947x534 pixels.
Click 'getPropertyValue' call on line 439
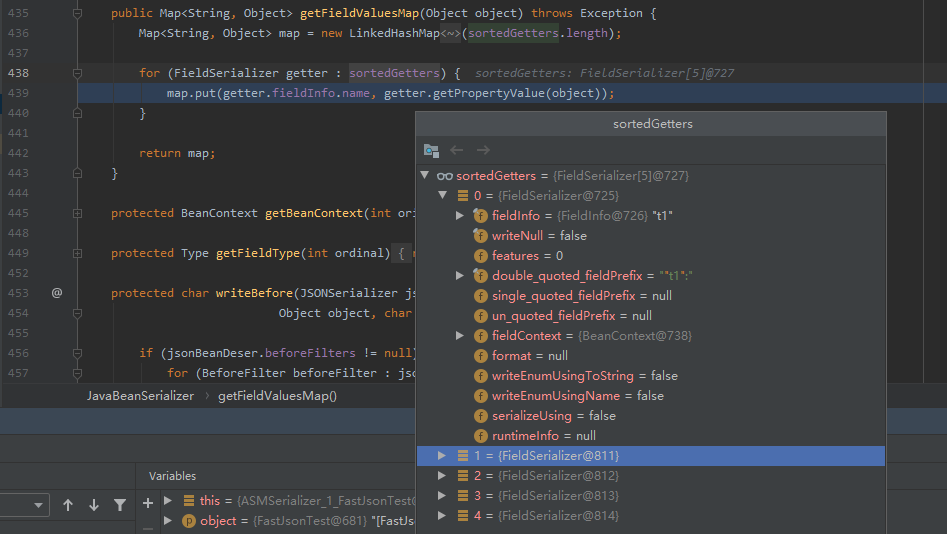[489, 93]
